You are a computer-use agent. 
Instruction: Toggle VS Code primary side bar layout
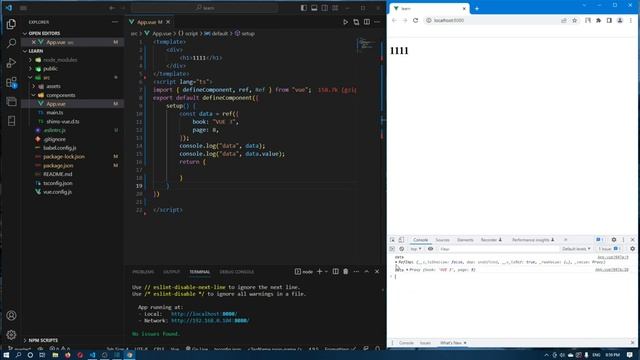(304, 8)
